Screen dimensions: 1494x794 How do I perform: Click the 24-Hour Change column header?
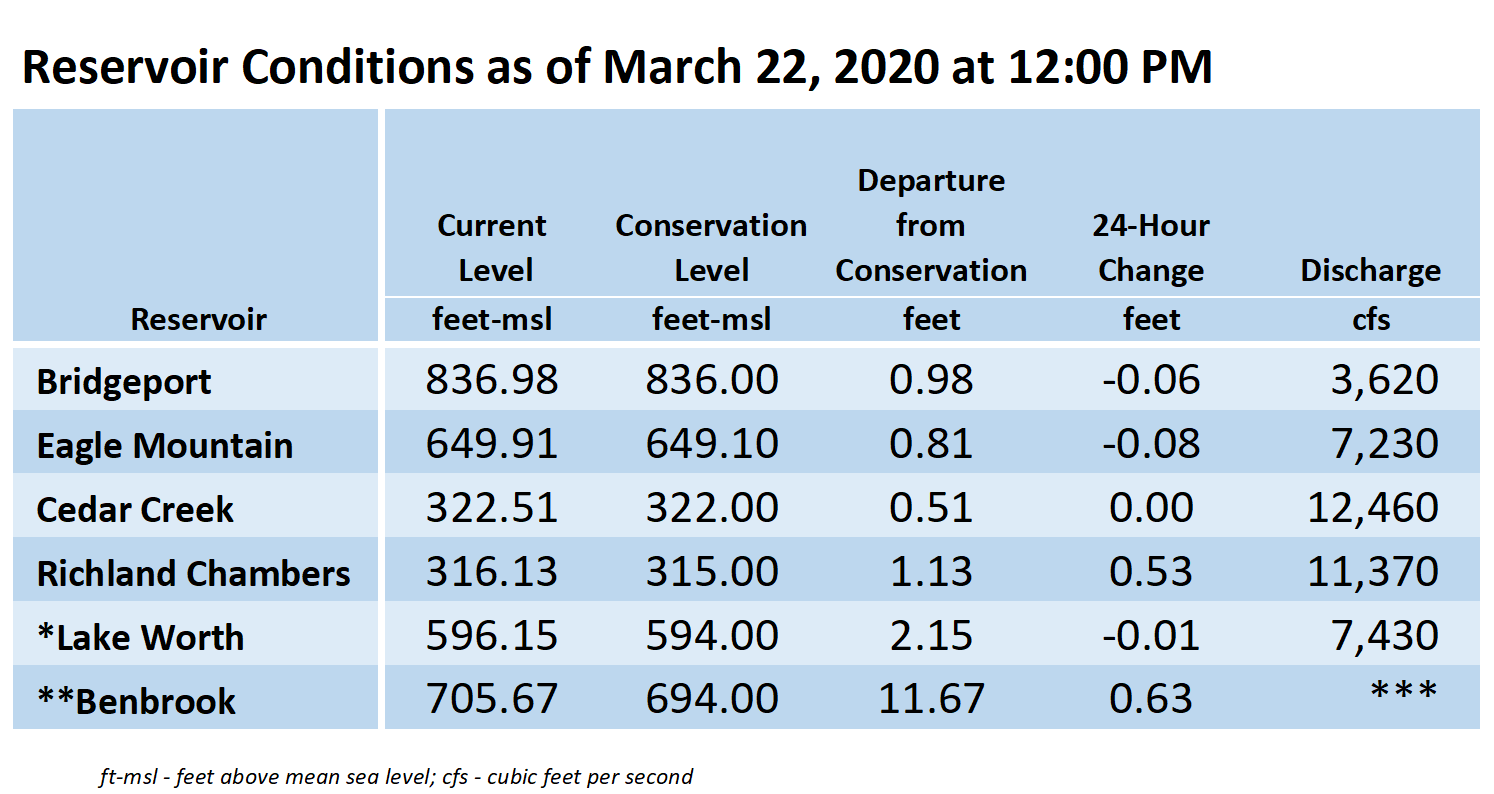(1151, 248)
